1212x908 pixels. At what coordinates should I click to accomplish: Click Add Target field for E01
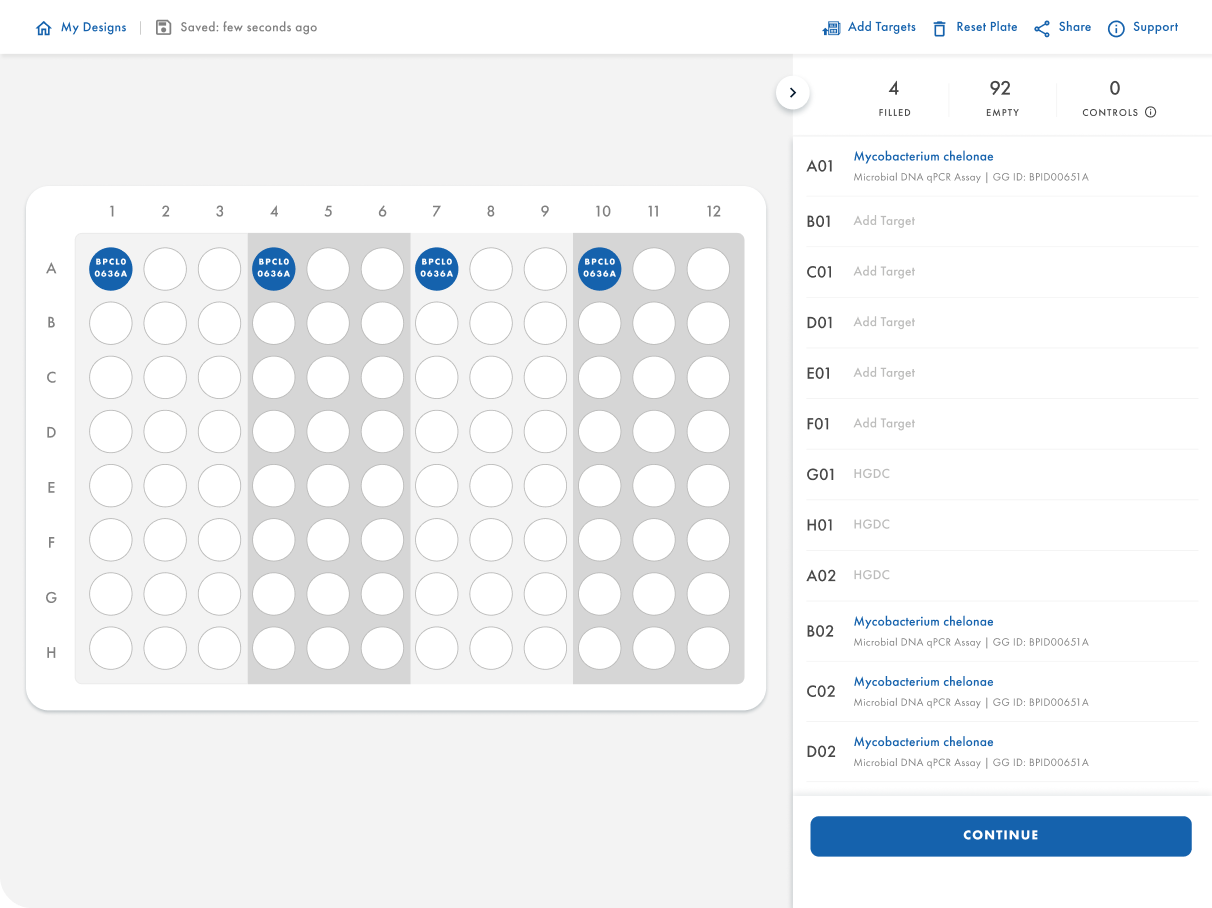click(x=884, y=373)
